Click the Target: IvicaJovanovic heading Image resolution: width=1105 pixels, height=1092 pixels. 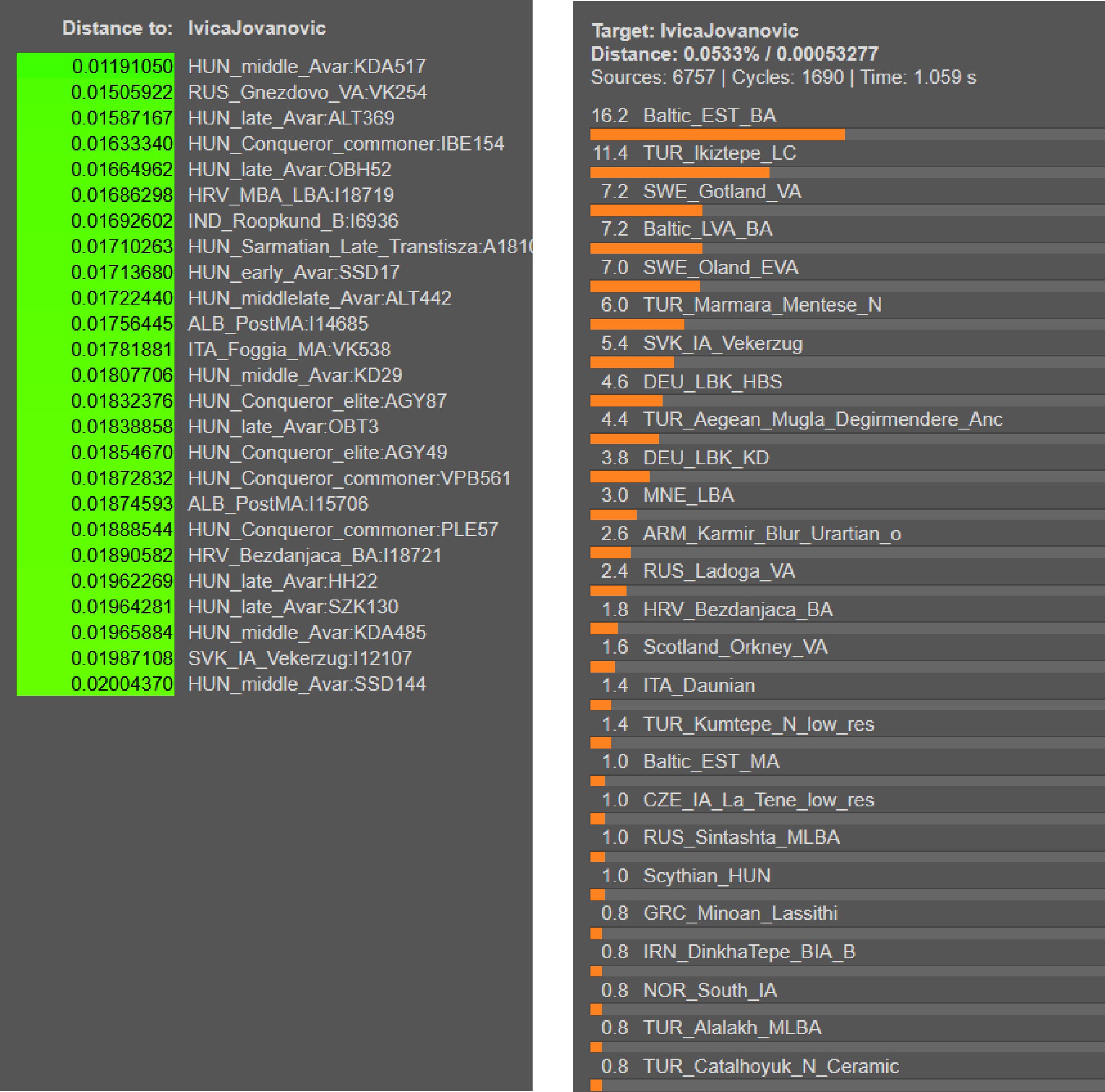coord(695,31)
